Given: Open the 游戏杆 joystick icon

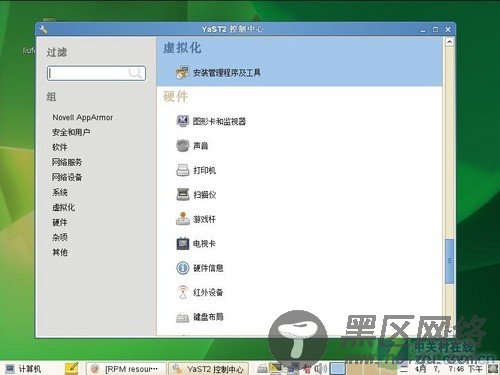Looking at the screenshot, I should click(x=182, y=219).
